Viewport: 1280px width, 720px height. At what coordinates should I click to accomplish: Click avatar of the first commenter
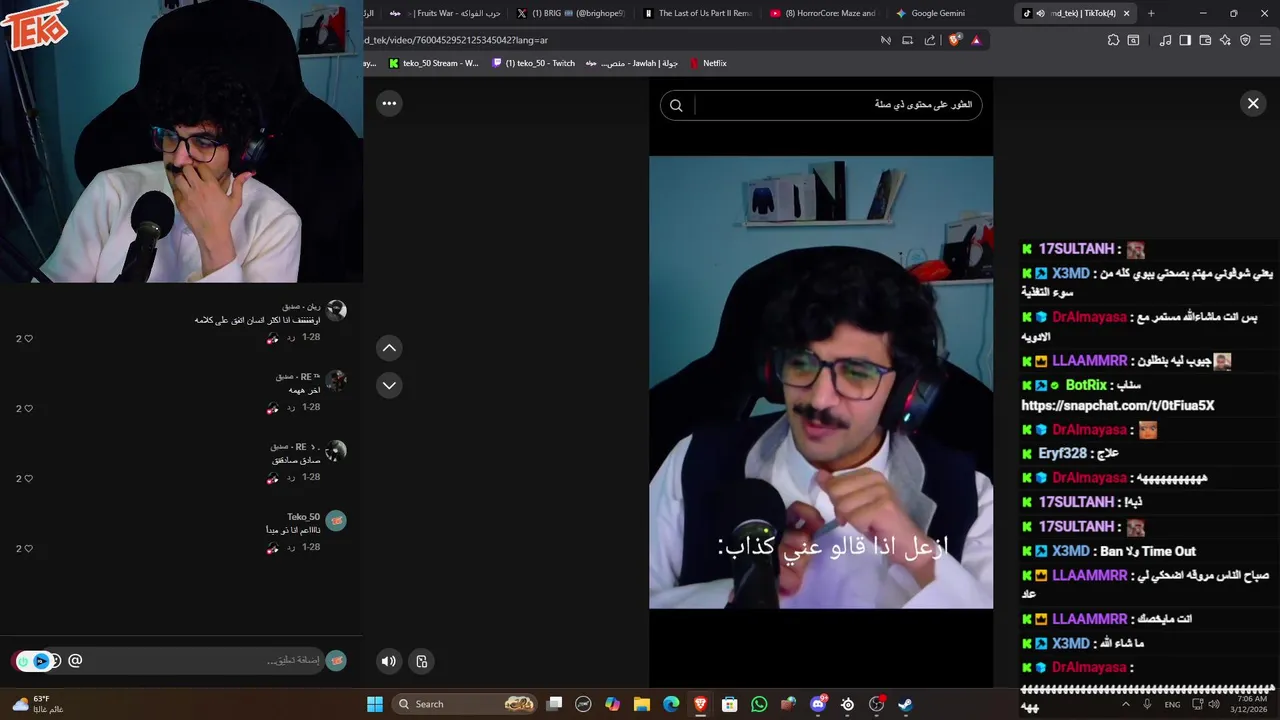tap(336, 311)
